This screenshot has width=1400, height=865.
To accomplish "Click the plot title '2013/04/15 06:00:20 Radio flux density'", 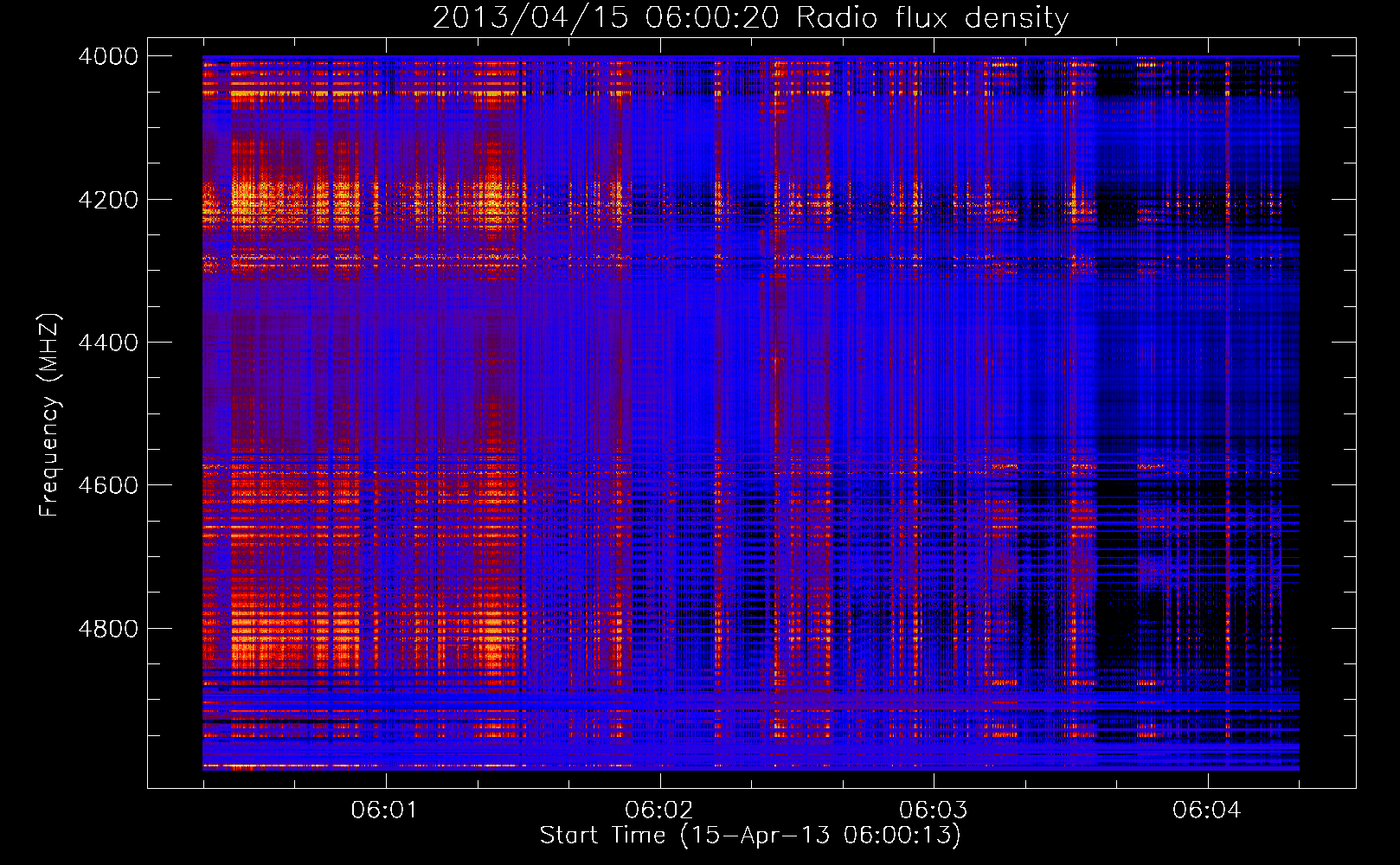I will (750, 17).
